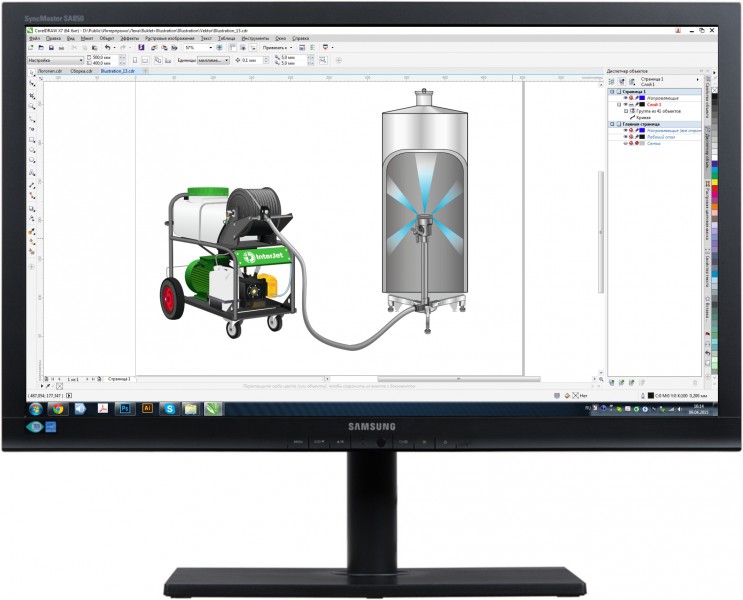This screenshot has height=600, width=743.
Task: Collapse Главная страница tree node
Action: click(x=612, y=124)
